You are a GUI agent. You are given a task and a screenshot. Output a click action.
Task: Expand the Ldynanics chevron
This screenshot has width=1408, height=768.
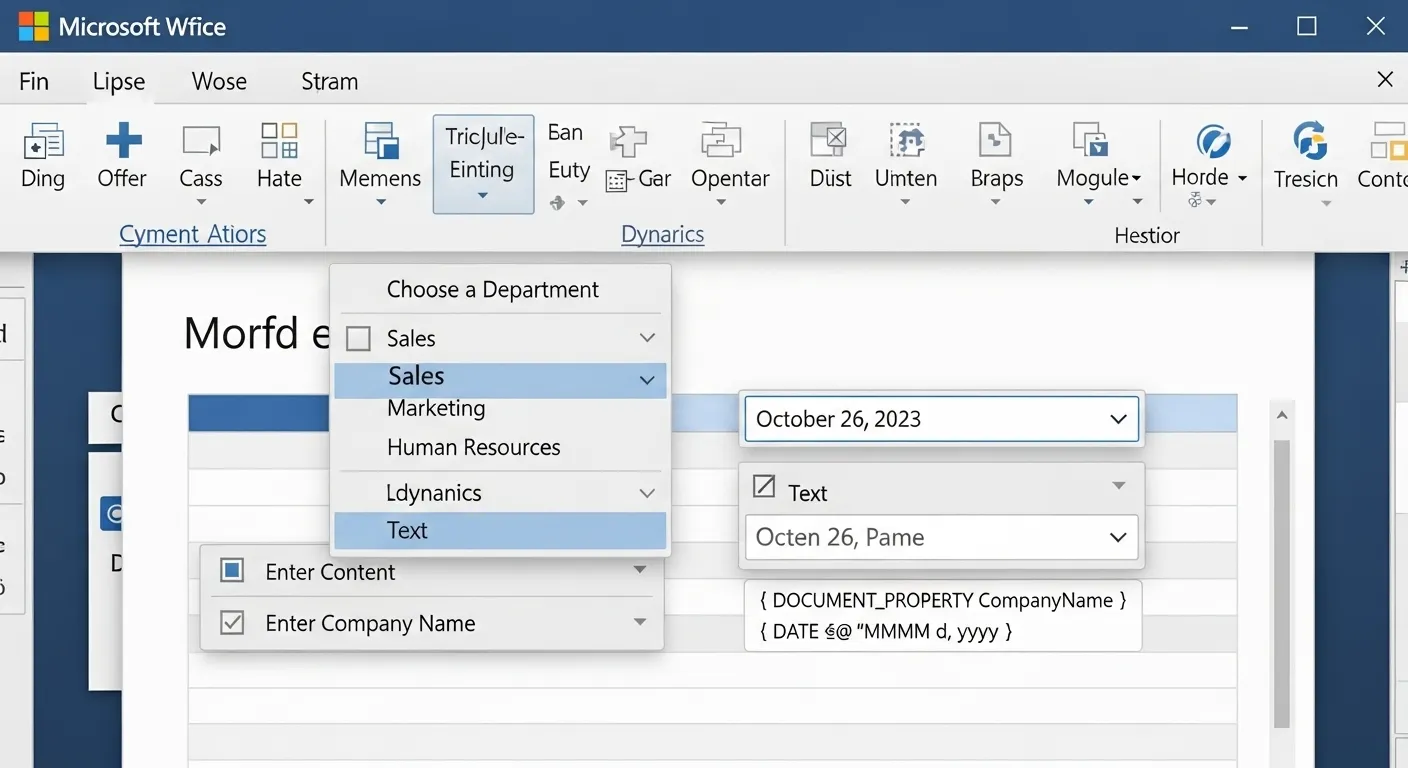pyautogui.click(x=647, y=493)
